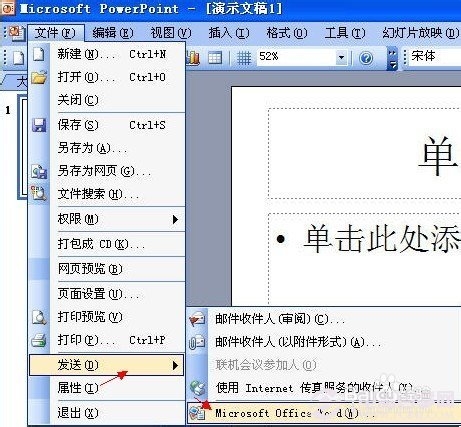
Task: Click the printer icon beside 打印
Action: click(38, 340)
